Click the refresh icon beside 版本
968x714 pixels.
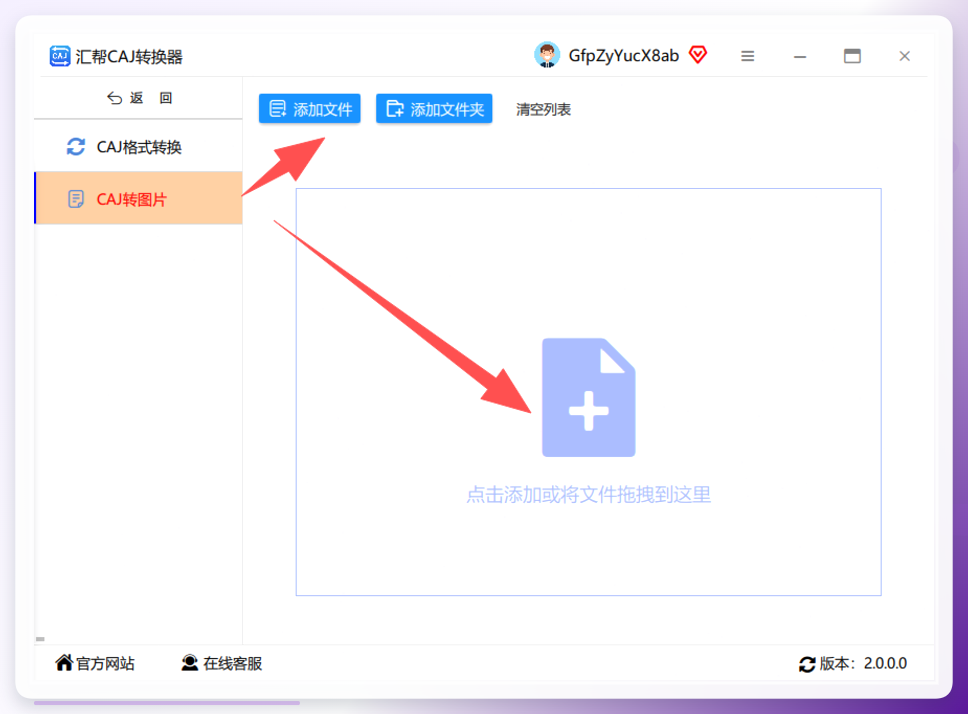(x=807, y=664)
